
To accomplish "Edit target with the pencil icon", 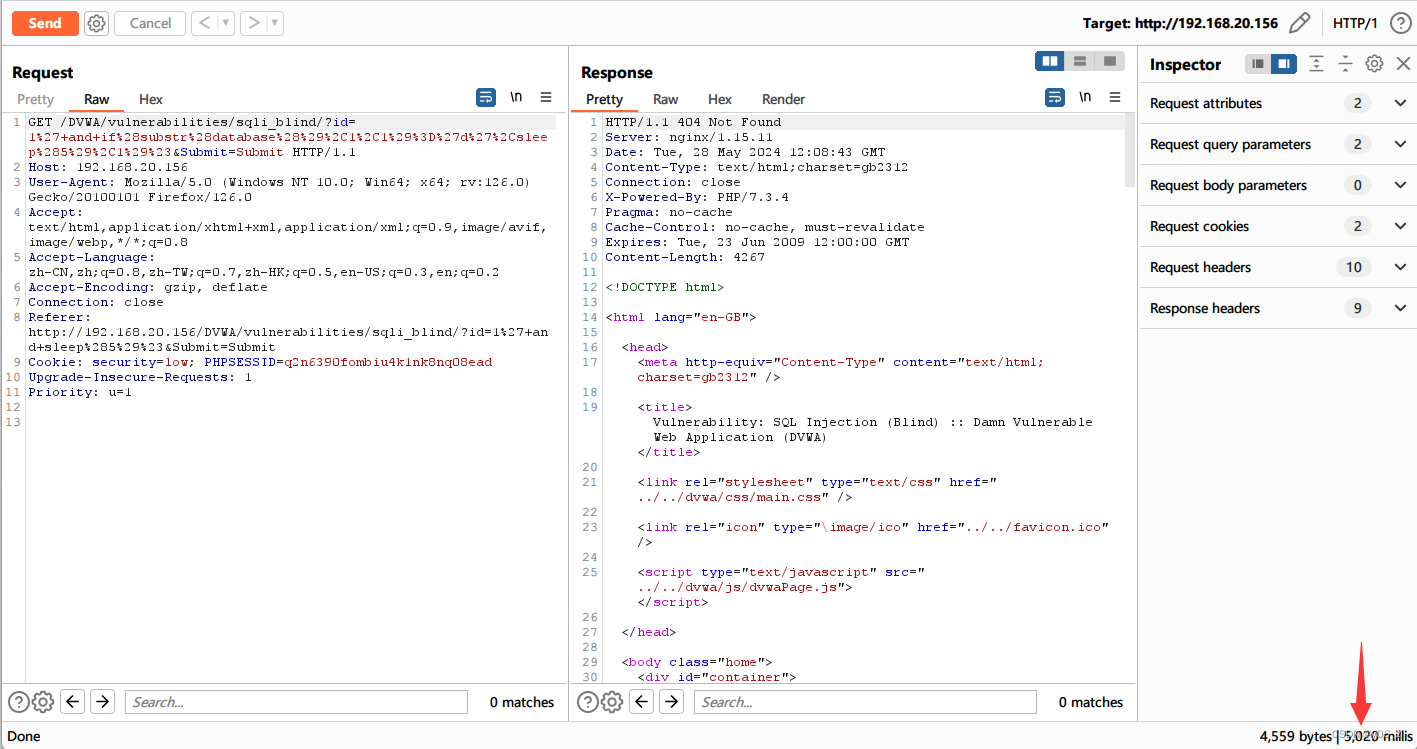I will [x=1299, y=23].
